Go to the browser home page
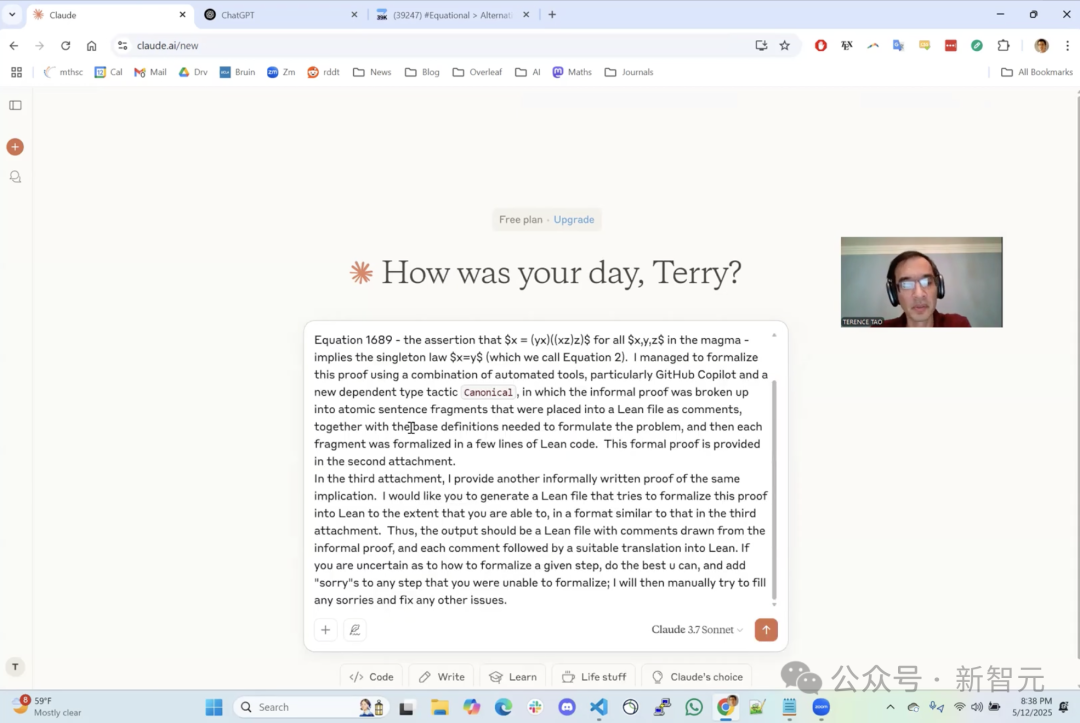Screen dimensions: 1080x723 pos(92,45)
